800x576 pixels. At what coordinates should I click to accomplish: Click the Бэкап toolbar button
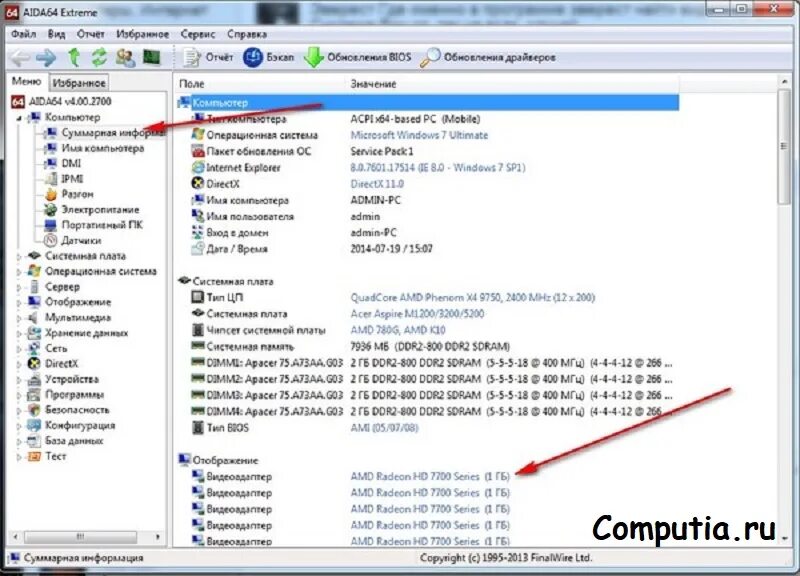coord(269,58)
